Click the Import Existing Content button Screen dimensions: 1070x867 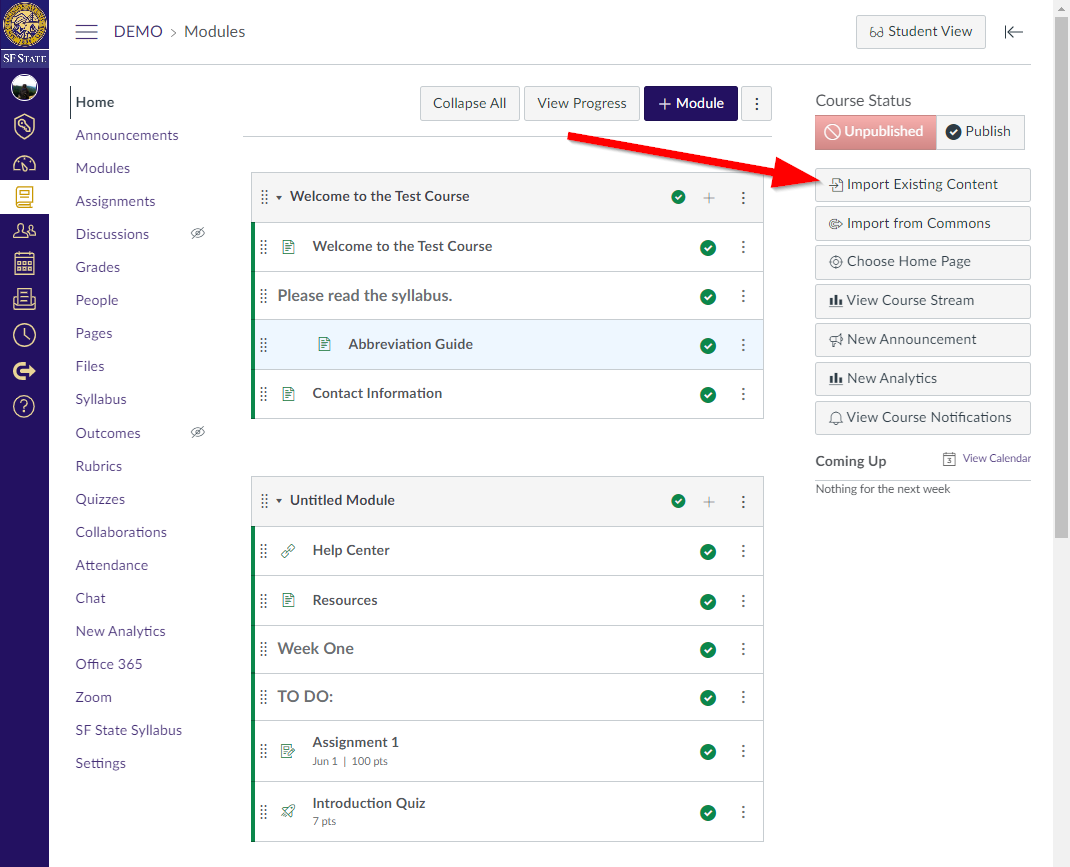click(x=922, y=185)
